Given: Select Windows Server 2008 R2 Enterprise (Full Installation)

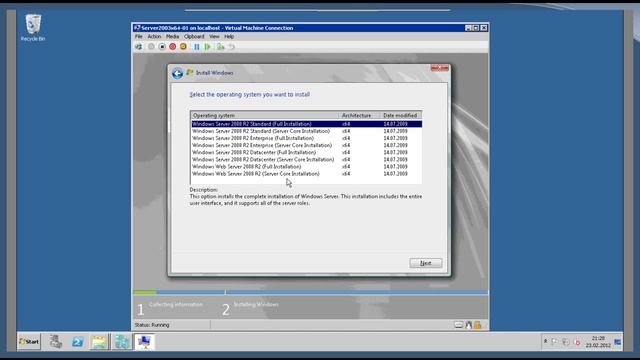Looking at the screenshot, I should (307, 138).
